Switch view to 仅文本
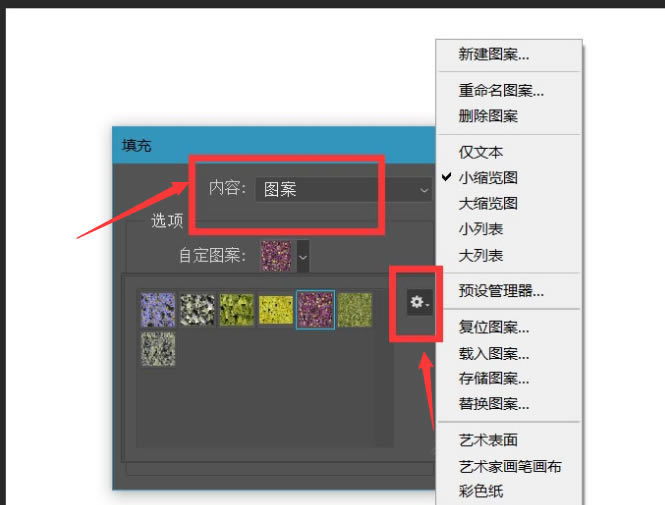 pos(509,152)
